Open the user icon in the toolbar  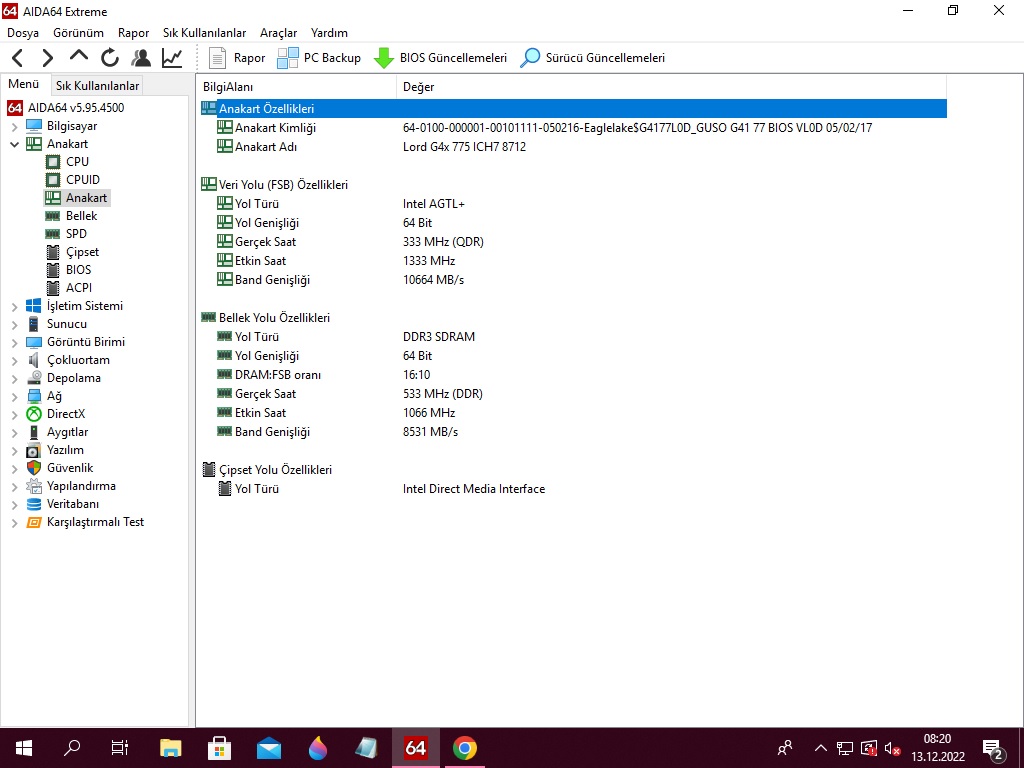click(x=140, y=58)
